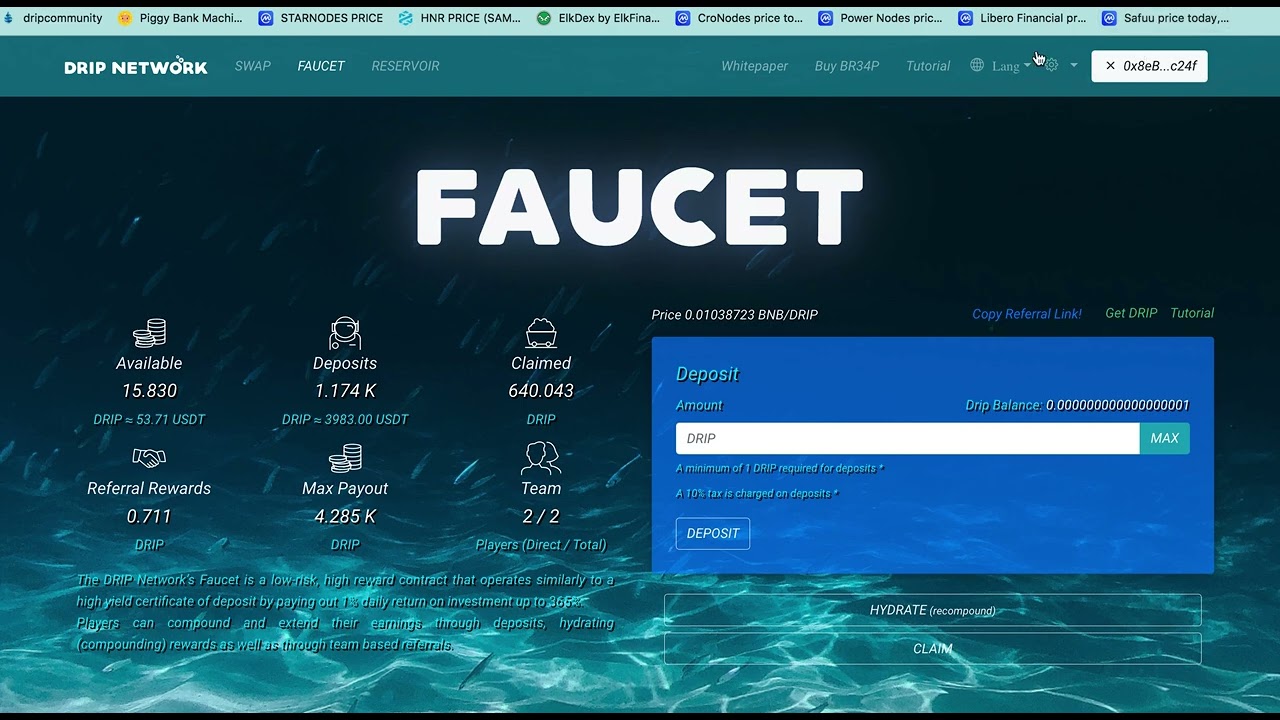The height and width of the screenshot is (720, 1280).
Task: Click the Available coins stack icon
Action: coord(149,333)
